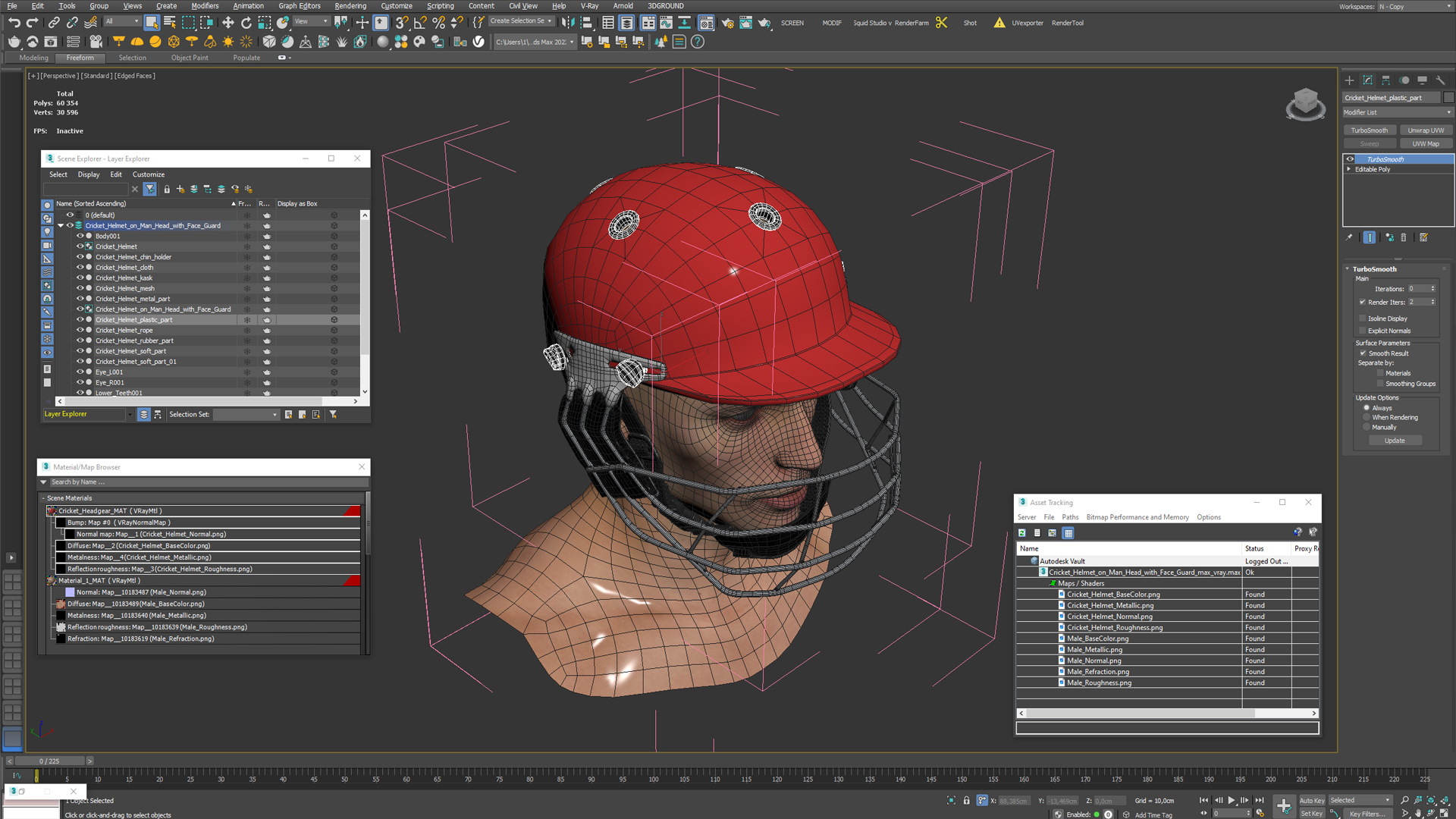Image resolution: width=1456 pixels, height=819 pixels.
Task: Open the Create command panel tab
Action: click(x=1349, y=80)
